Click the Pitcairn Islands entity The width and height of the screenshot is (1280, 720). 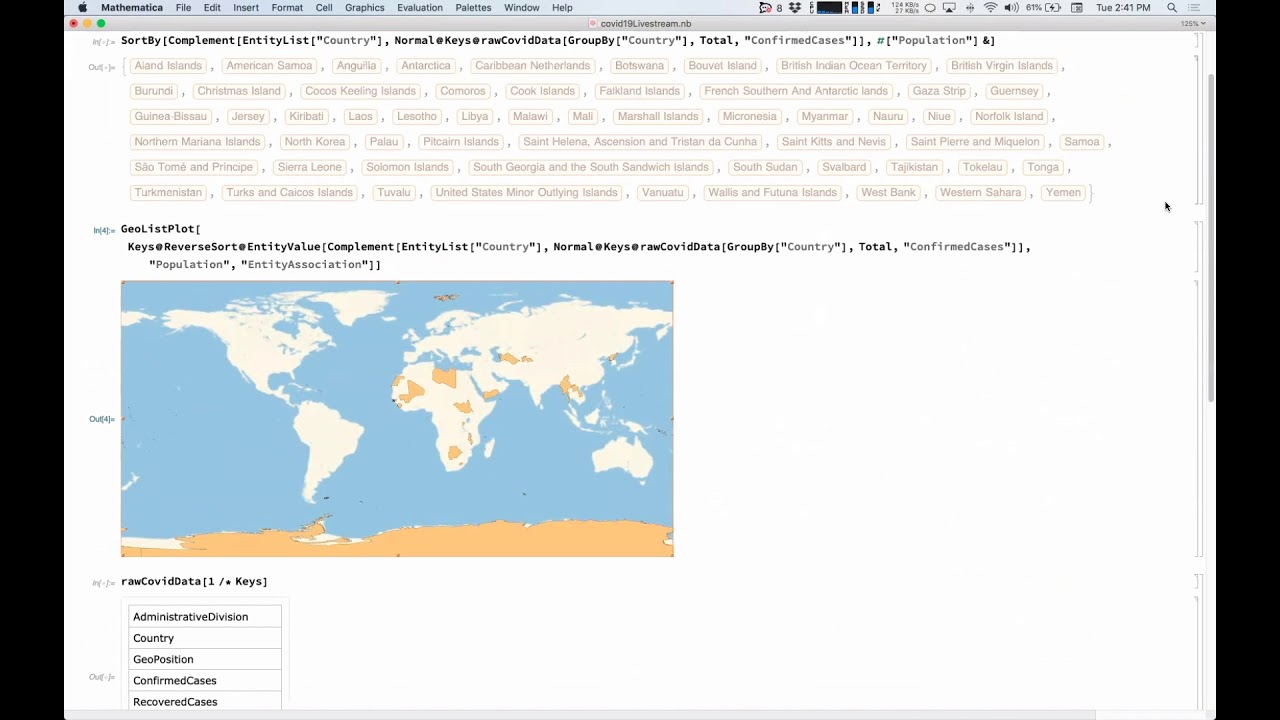point(461,142)
